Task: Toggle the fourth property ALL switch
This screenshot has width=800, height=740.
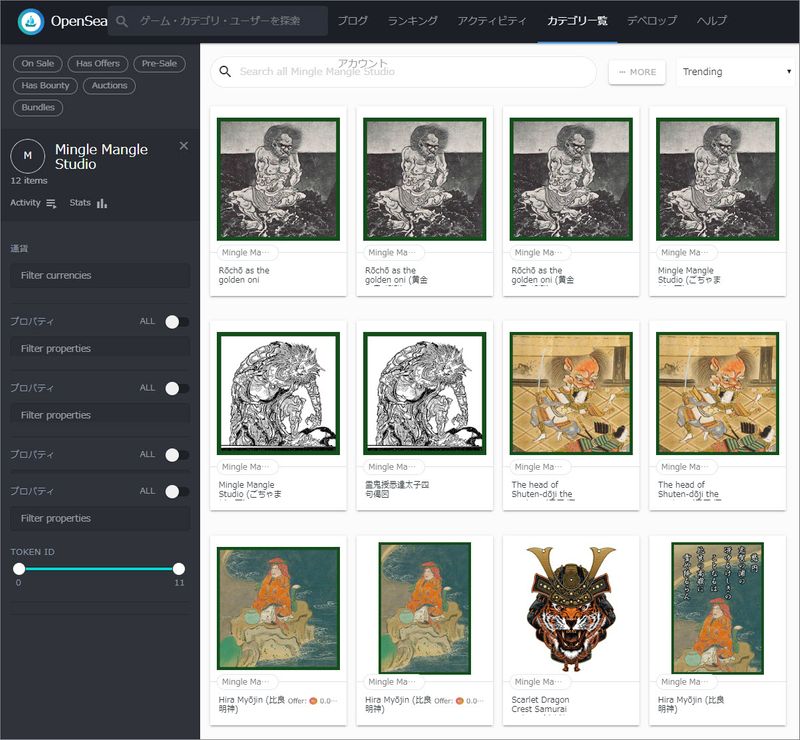Action: click(176, 491)
